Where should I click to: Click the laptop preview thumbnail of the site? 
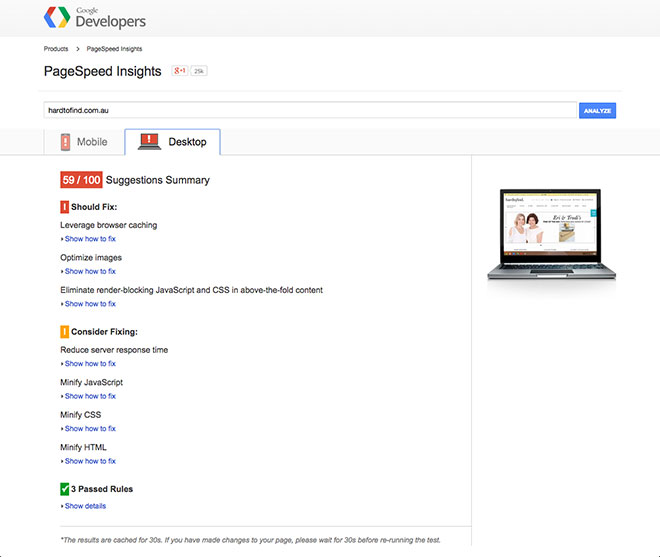pyautogui.click(x=551, y=234)
